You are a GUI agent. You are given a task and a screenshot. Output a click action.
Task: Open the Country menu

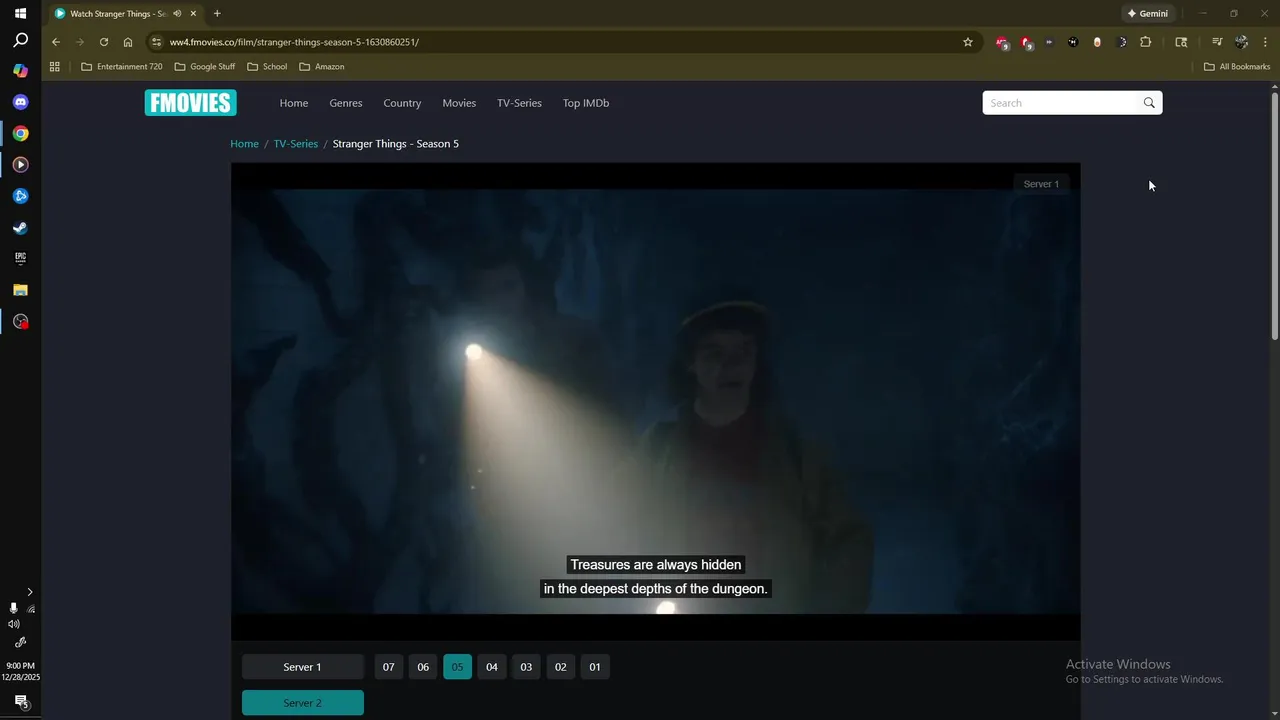pyautogui.click(x=402, y=103)
